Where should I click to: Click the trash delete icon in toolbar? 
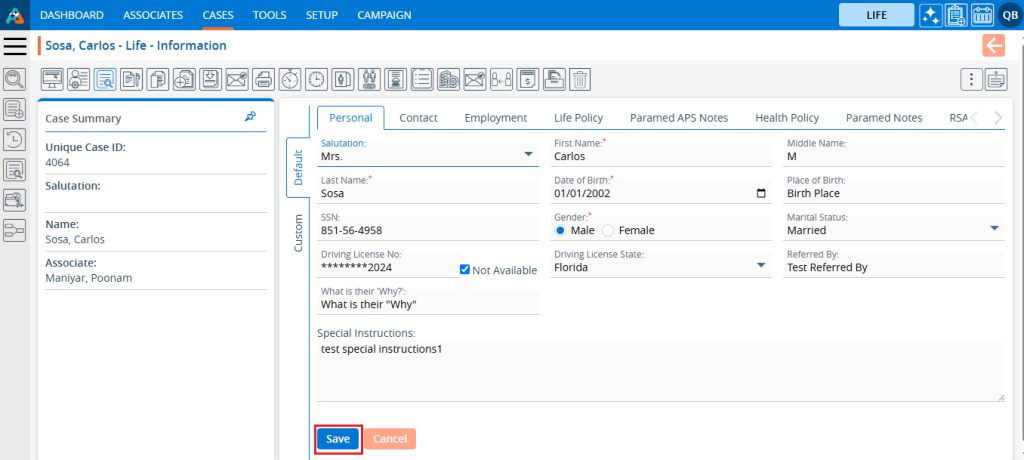[580, 79]
